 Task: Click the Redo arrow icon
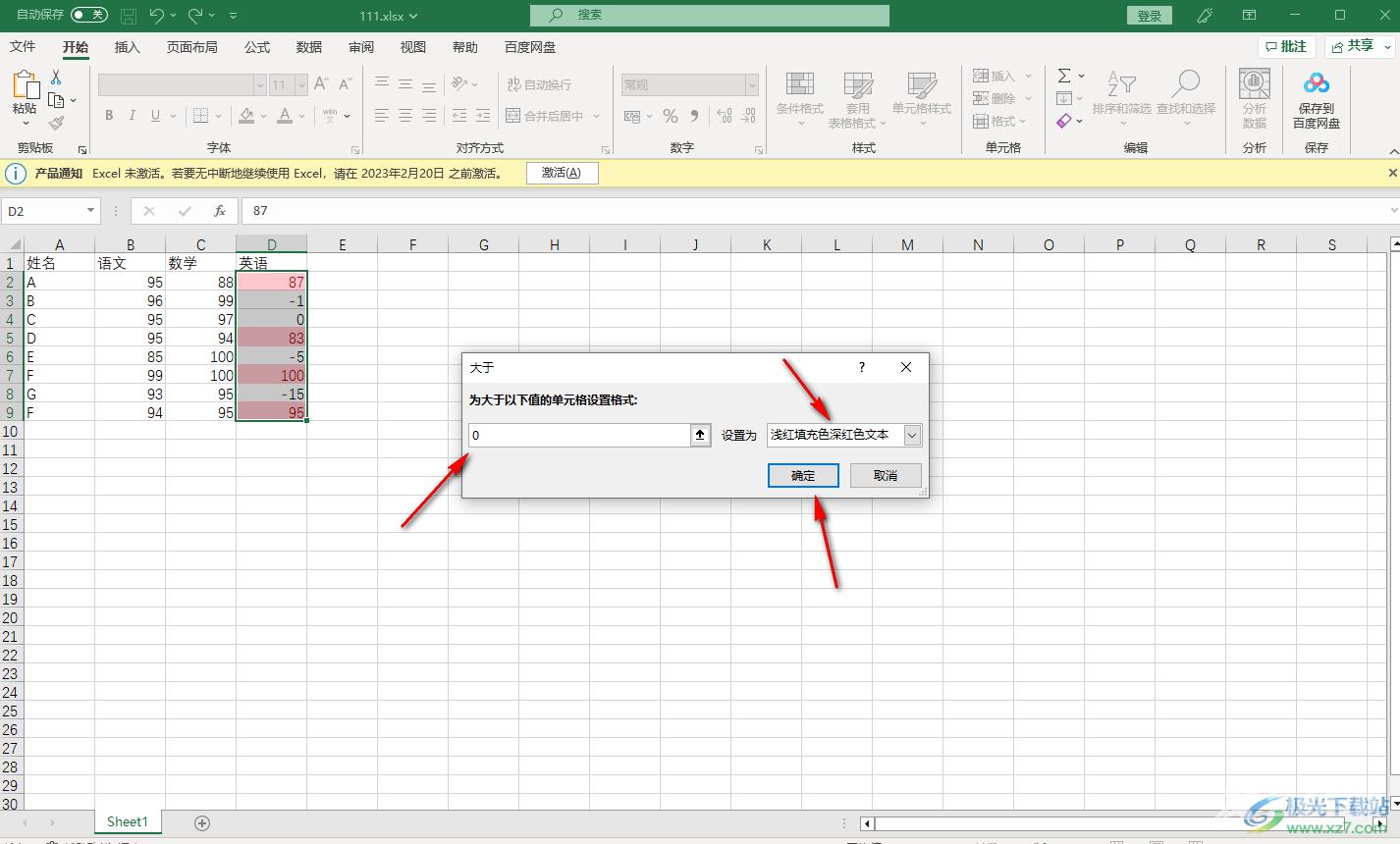pyautogui.click(x=195, y=15)
